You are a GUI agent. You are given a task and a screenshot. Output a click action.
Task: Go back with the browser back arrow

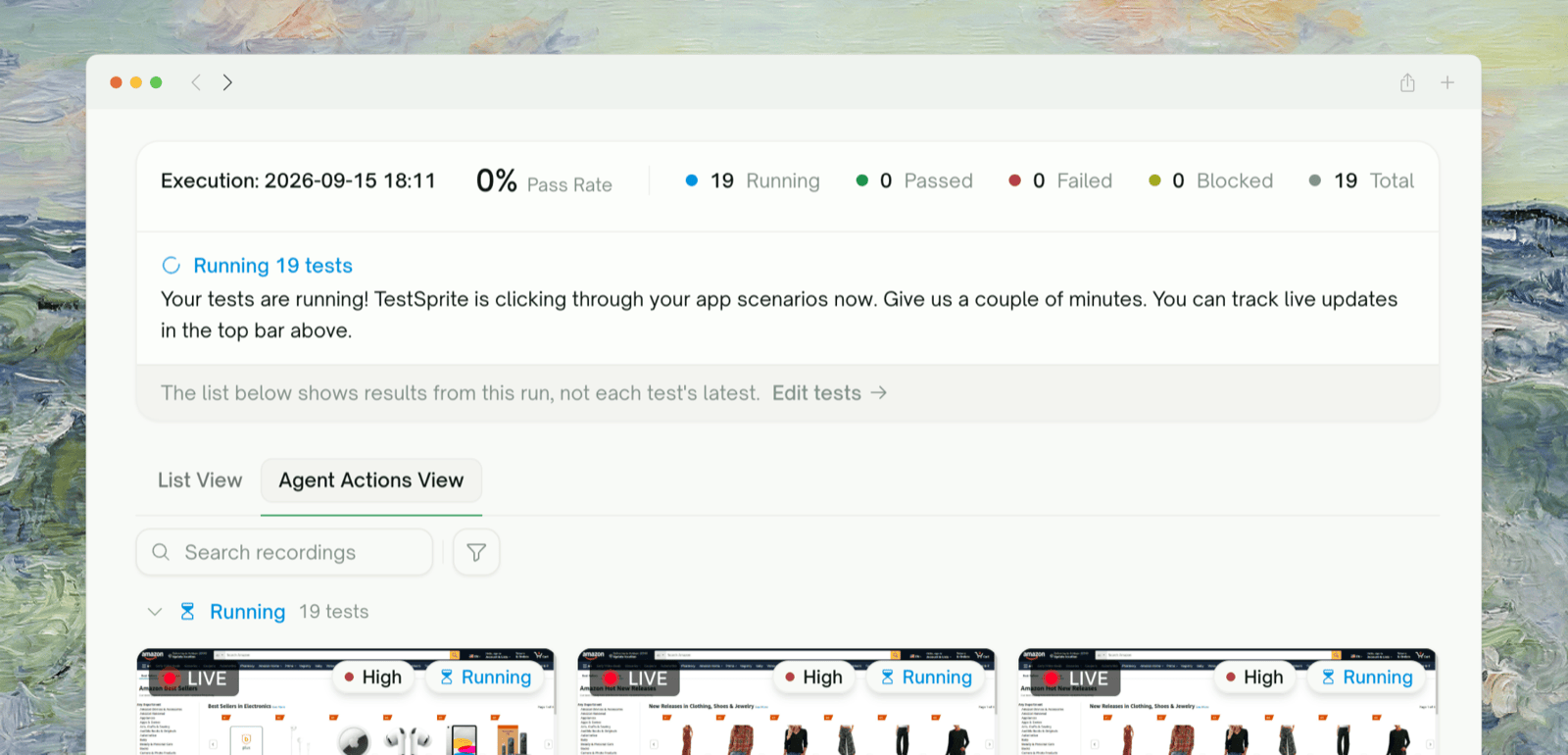click(196, 82)
